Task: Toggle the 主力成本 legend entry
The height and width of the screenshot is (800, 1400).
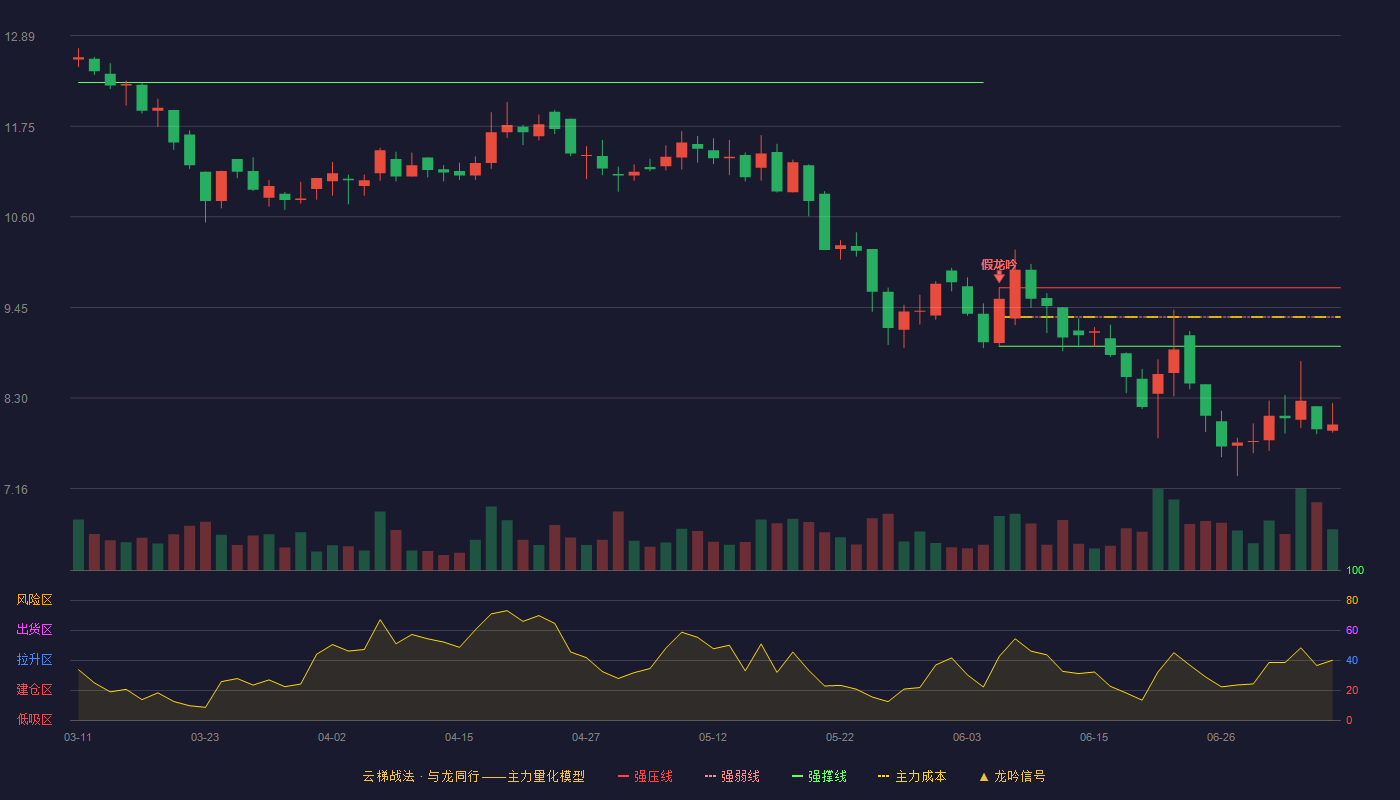Action: click(912, 776)
